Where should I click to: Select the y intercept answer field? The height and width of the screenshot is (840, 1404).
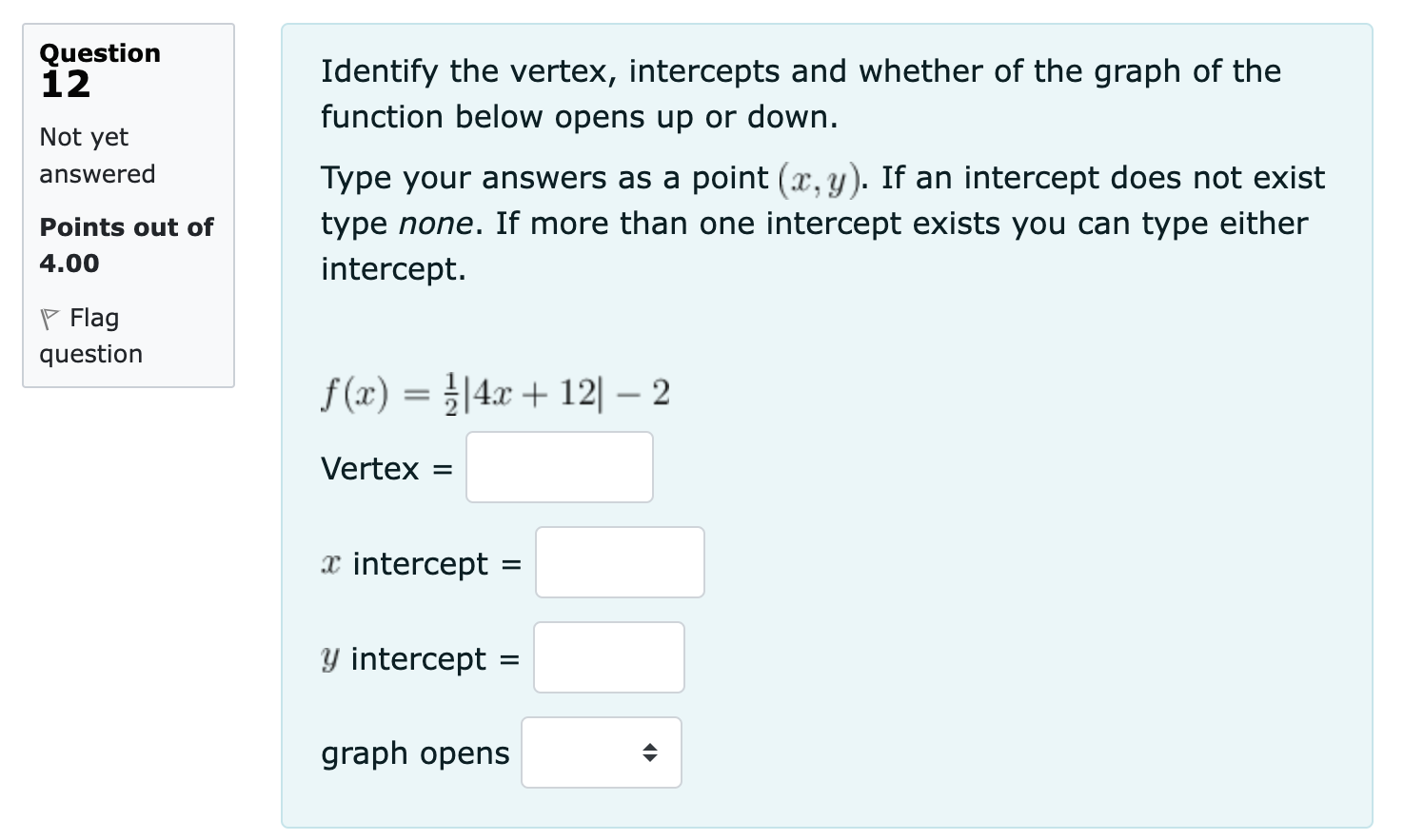[x=608, y=657]
